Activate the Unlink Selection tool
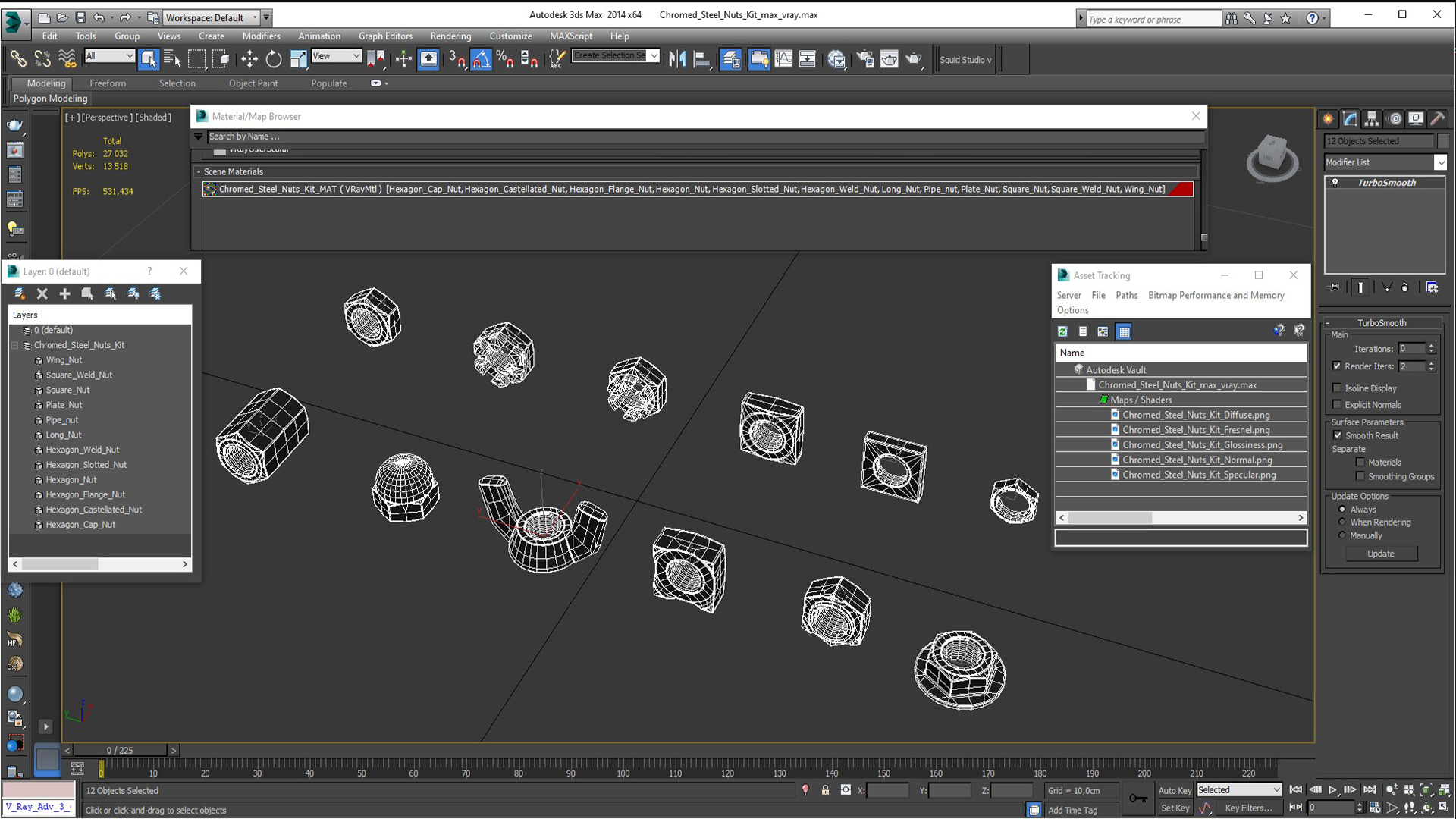This screenshot has height=819, width=1456. 42,59
